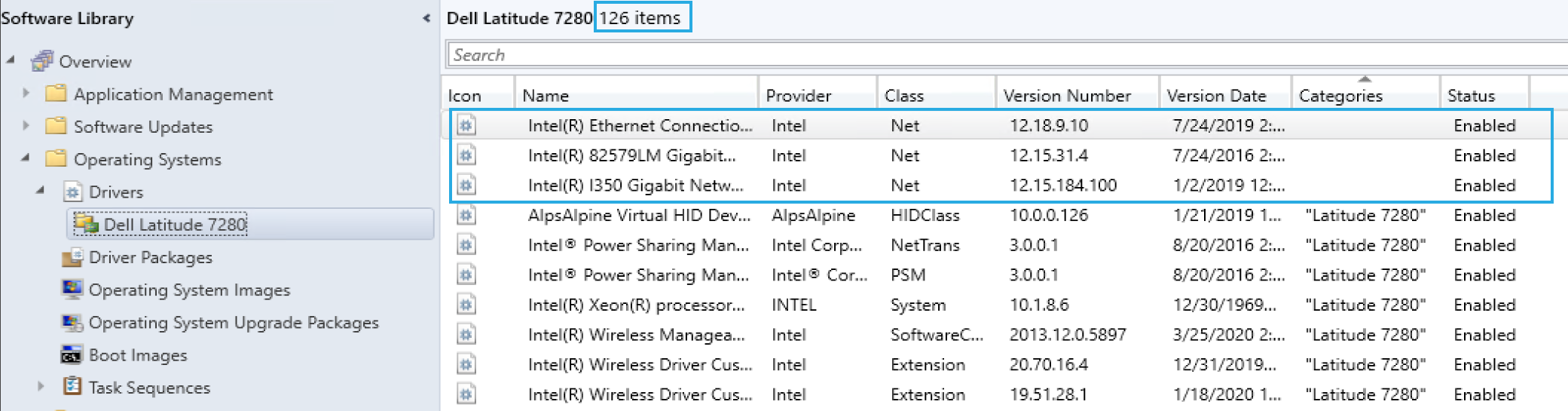1568x411 pixels.
Task: Expand the Task Sequences node
Action: pos(41,387)
